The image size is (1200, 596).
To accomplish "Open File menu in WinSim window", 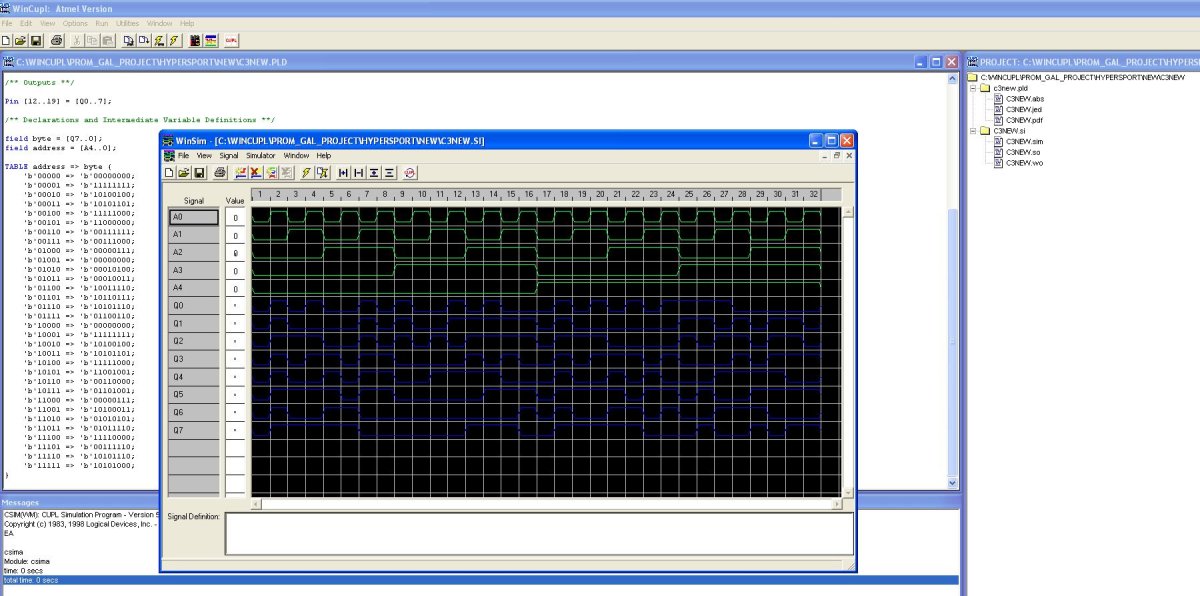I will pyautogui.click(x=183, y=156).
